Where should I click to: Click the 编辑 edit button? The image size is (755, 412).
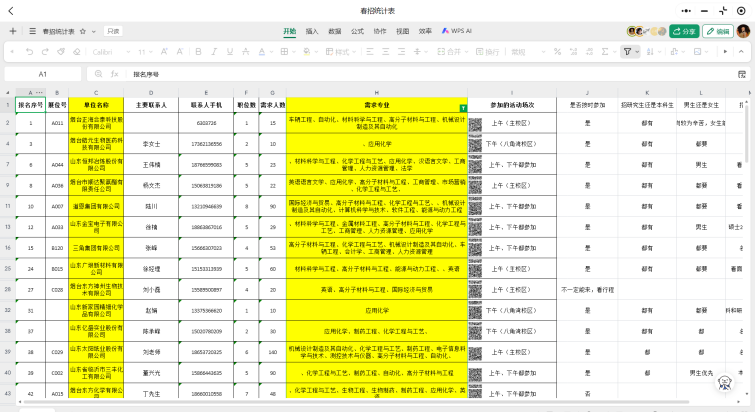pos(718,31)
